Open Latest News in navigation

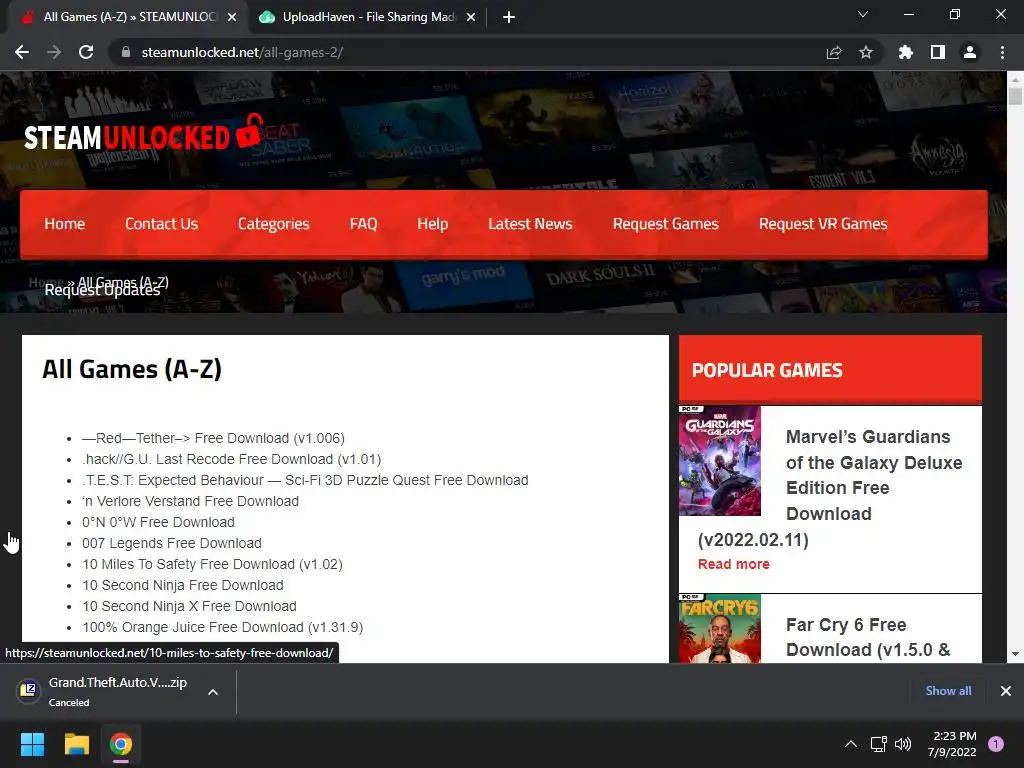tap(530, 224)
